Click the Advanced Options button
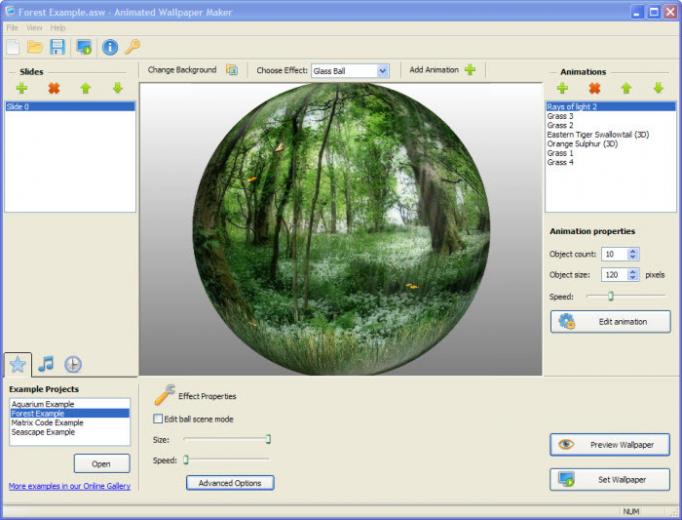682x520 pixels. (230, 483)
